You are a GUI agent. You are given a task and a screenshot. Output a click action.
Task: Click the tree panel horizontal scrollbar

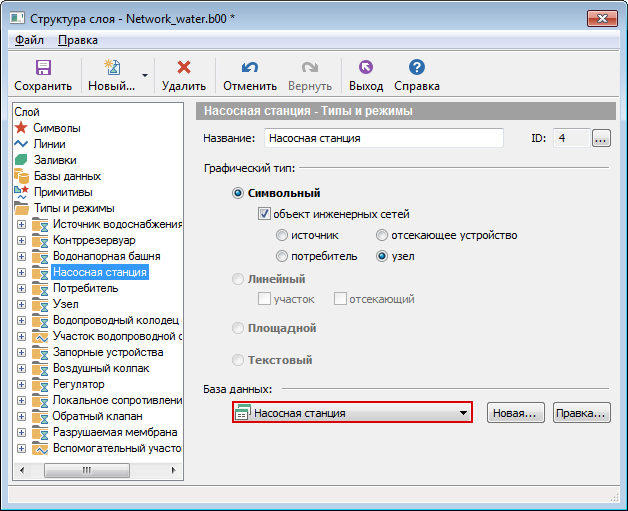click(x=99, y=469)
